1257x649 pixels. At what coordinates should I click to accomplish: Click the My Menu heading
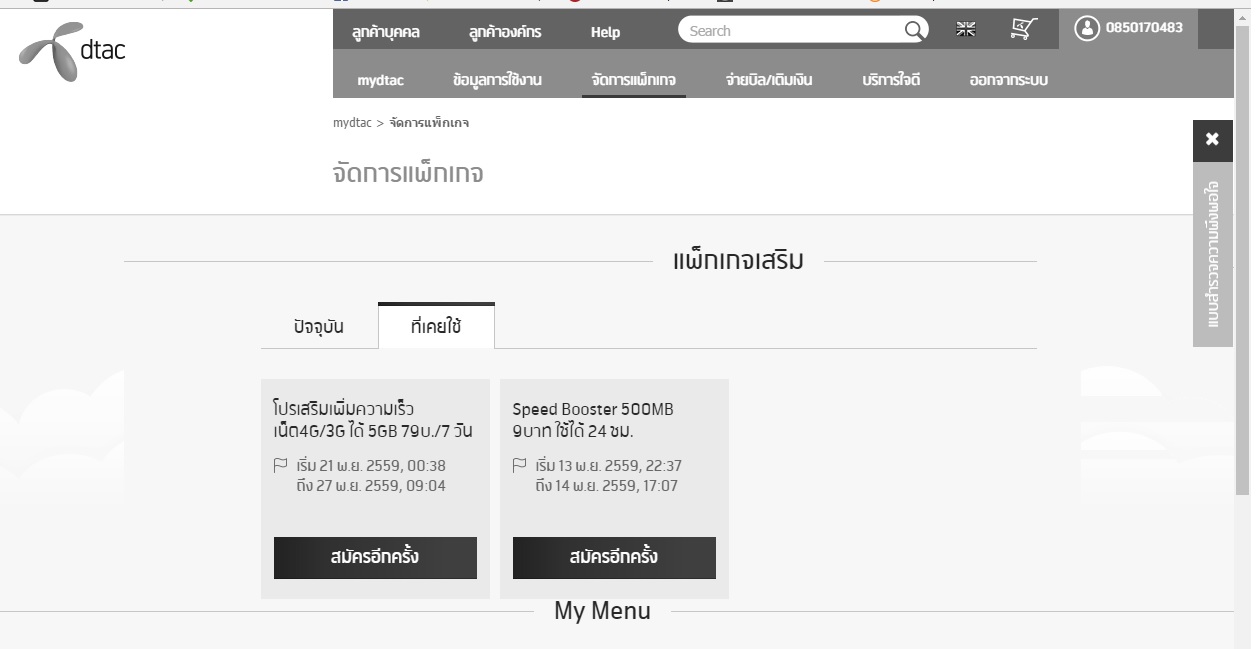pyautogui.click(x=602, y=611)
